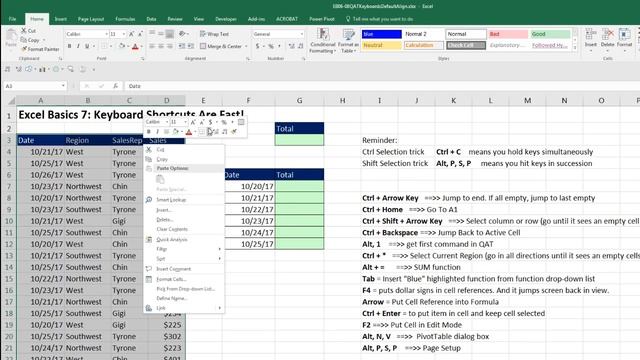The height and width of the screenshot is (360, 640).
Task: Expand Sort submenu in context menu
Action: coord(184,259)
